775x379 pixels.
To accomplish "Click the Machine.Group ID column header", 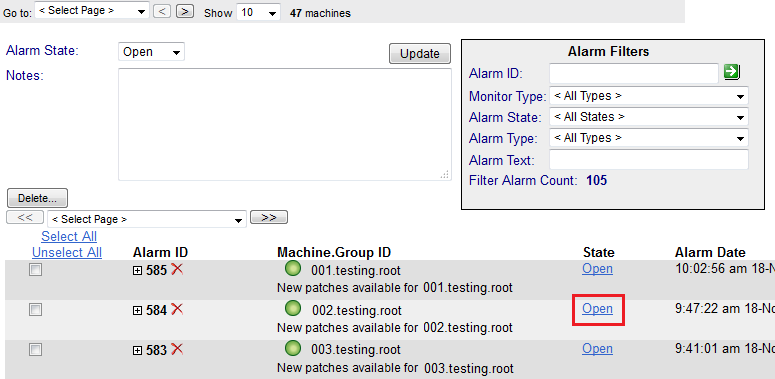I will click(334, 253).
